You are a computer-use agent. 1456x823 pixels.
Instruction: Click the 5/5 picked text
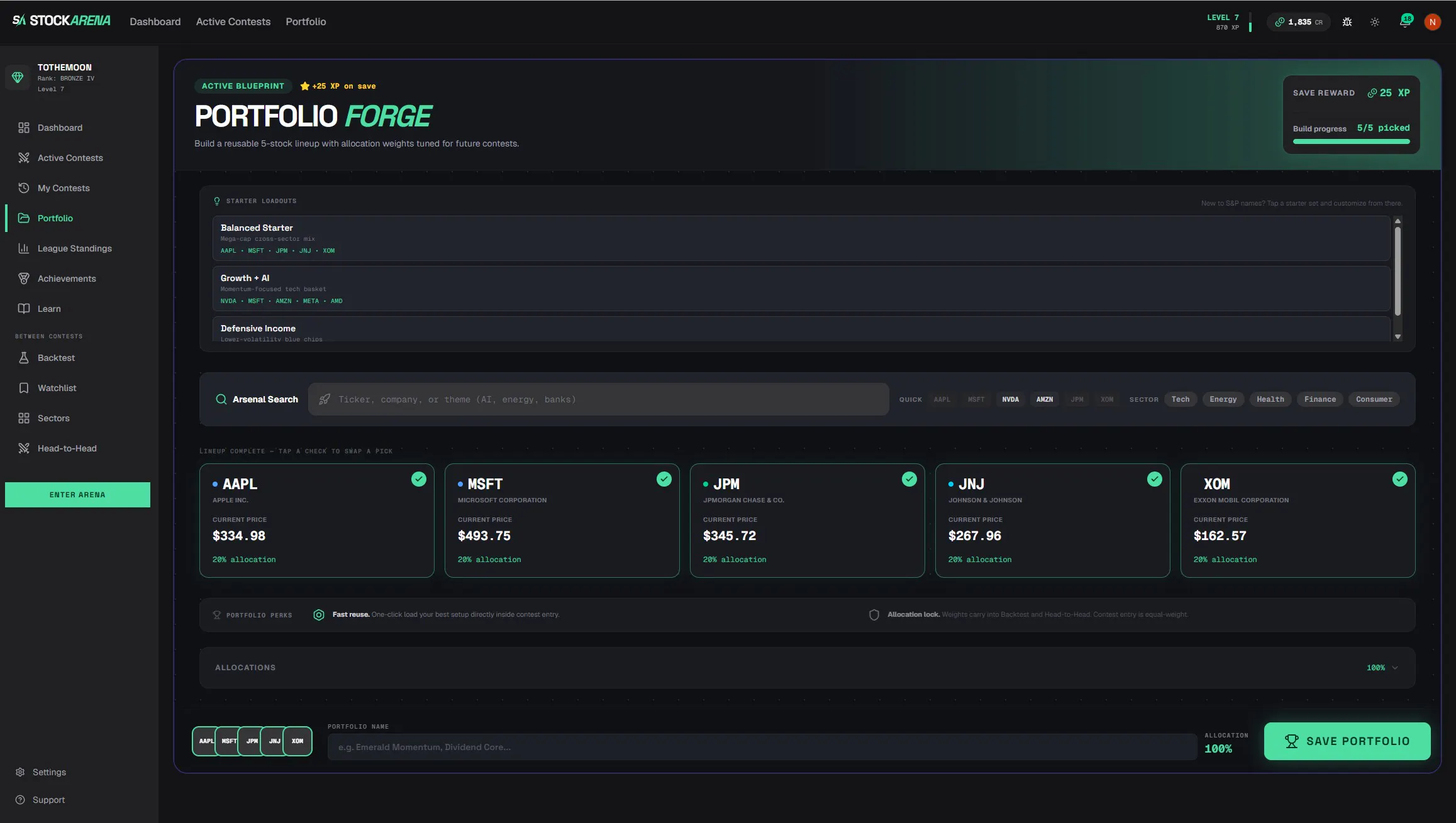coord(1384,128)
